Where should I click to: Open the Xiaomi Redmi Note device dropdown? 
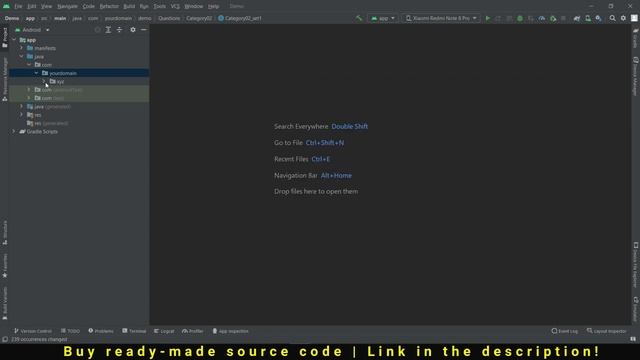(441, 18)
